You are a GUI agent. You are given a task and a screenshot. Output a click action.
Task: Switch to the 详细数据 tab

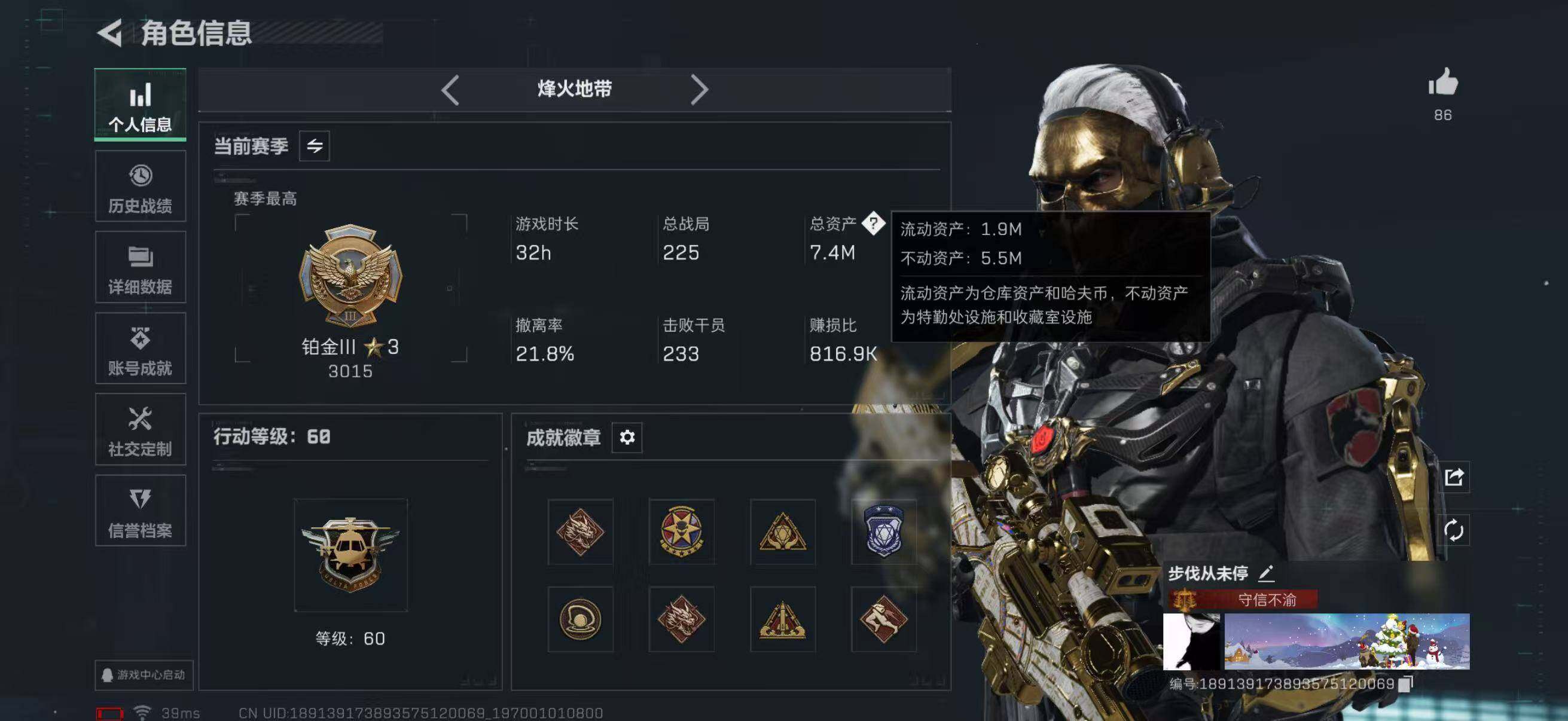pyautogui.click(x=141, y=268)
